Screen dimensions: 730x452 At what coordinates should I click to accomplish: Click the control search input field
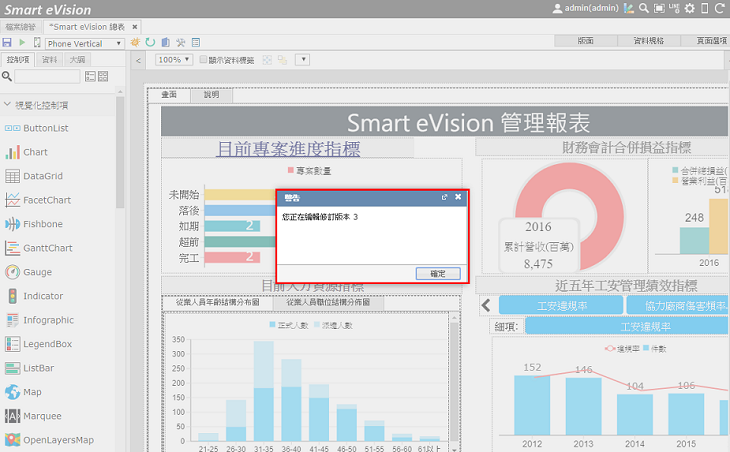pyautogui.click(x=47, y=76)
